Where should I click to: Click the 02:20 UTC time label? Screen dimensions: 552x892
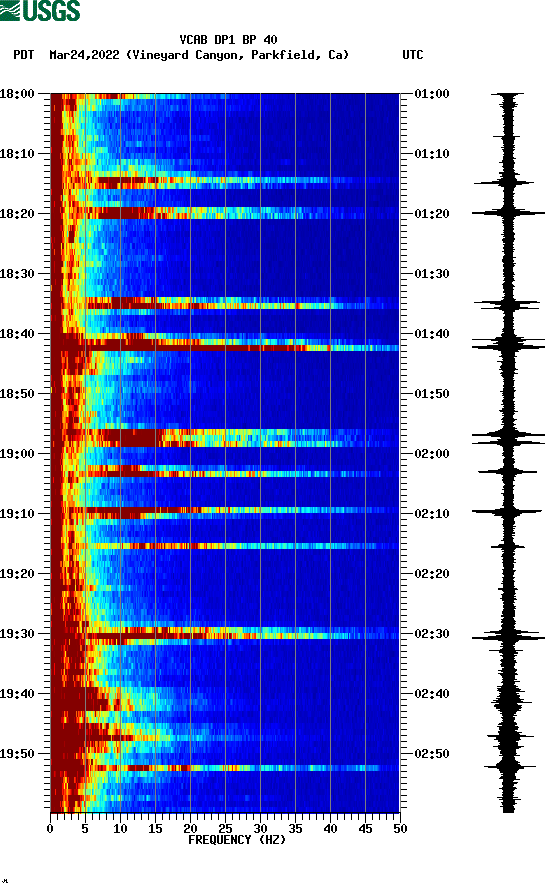pos(432,574)
